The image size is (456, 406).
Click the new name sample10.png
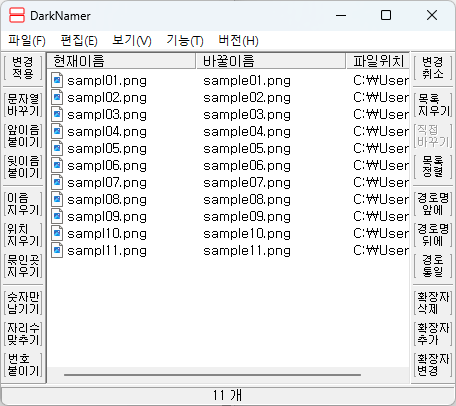[247, 234]
